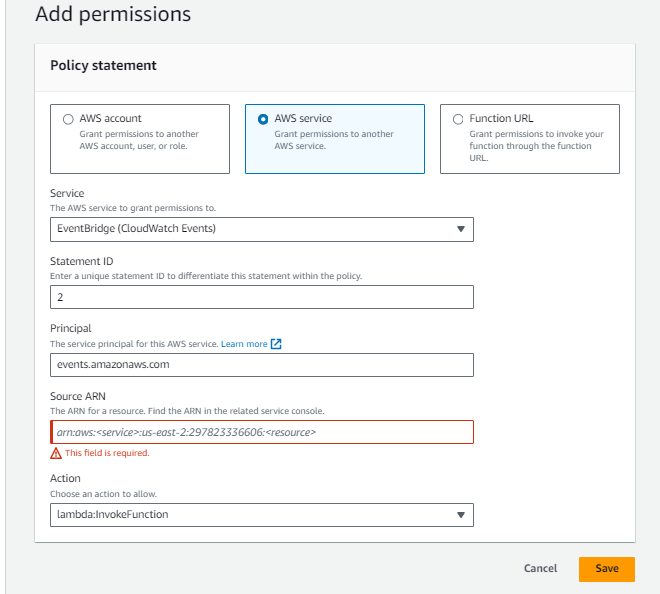Click the Statement ID field label
The width and height of the screenshot is (660, 594).
point(81,261)
